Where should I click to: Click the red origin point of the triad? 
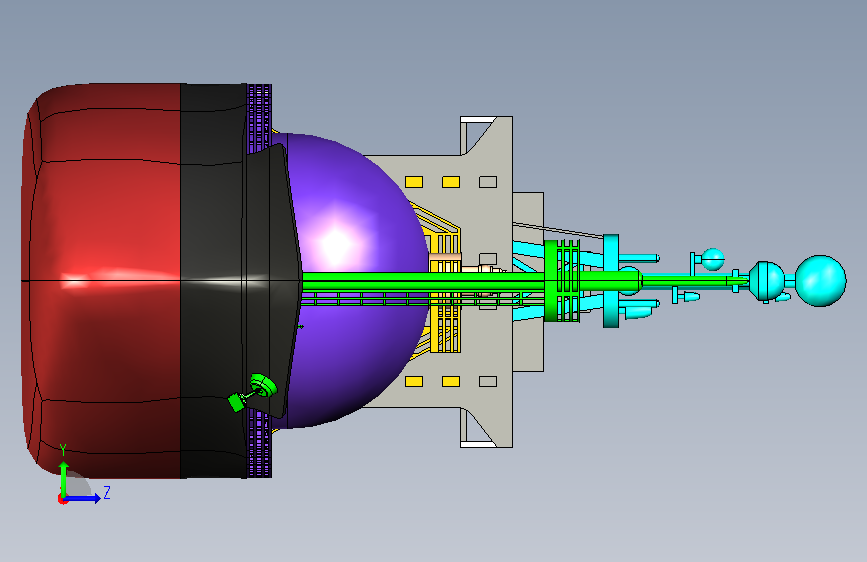click(x=62, y=499)
